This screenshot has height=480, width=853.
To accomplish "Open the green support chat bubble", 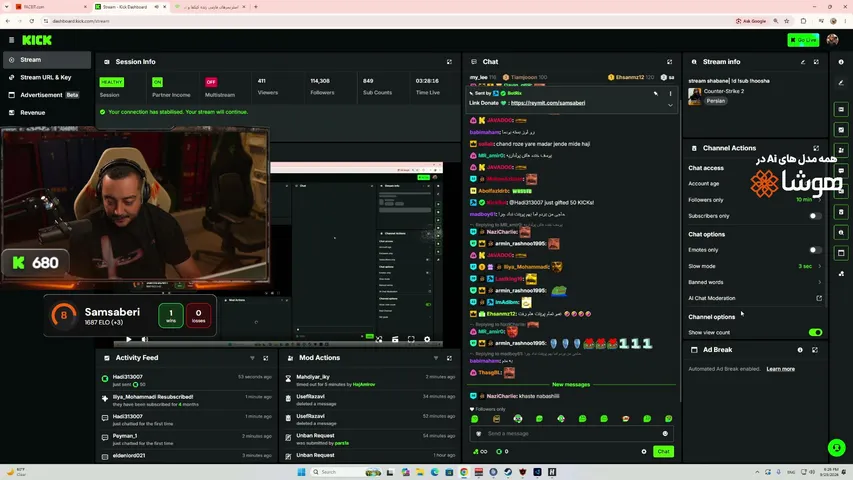I will click(837, 448).
